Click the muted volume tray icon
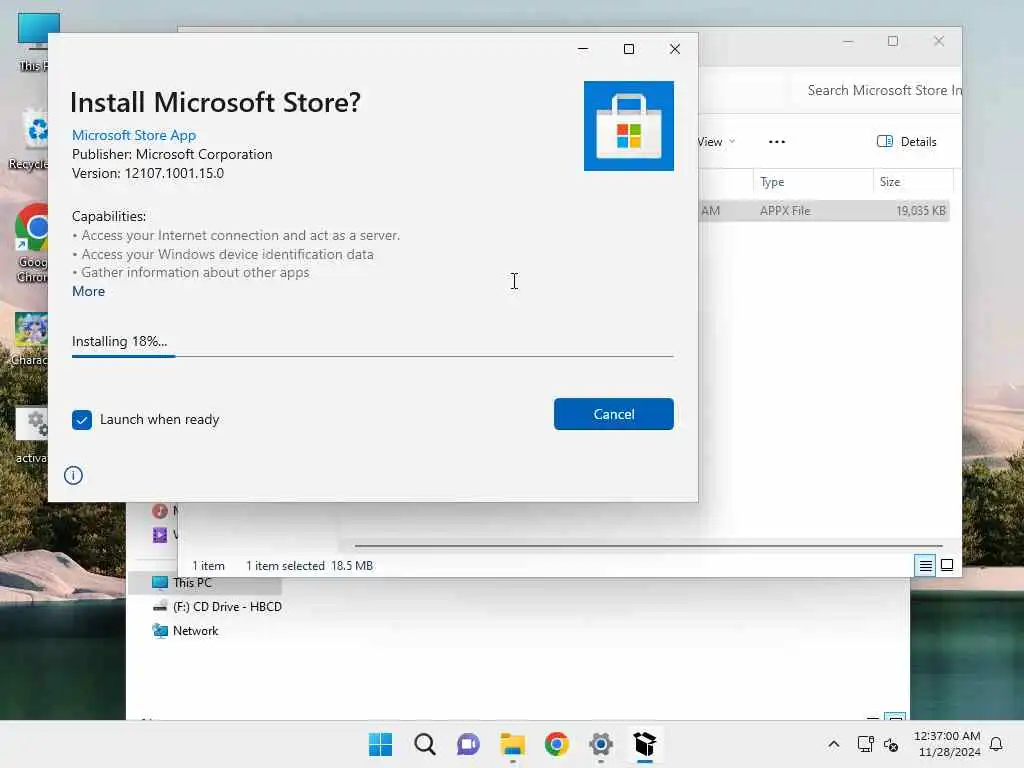Image resolution: width=1024 pixels, height=768 pixels. click(891, 744)
